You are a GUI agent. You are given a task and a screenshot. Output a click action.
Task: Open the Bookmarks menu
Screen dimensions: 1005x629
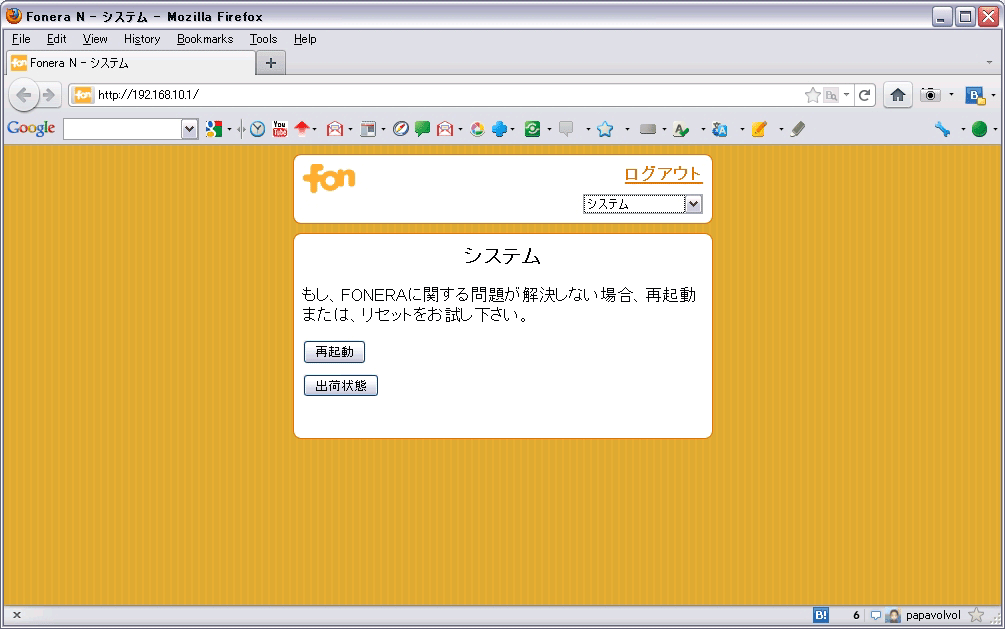[205, 39]
